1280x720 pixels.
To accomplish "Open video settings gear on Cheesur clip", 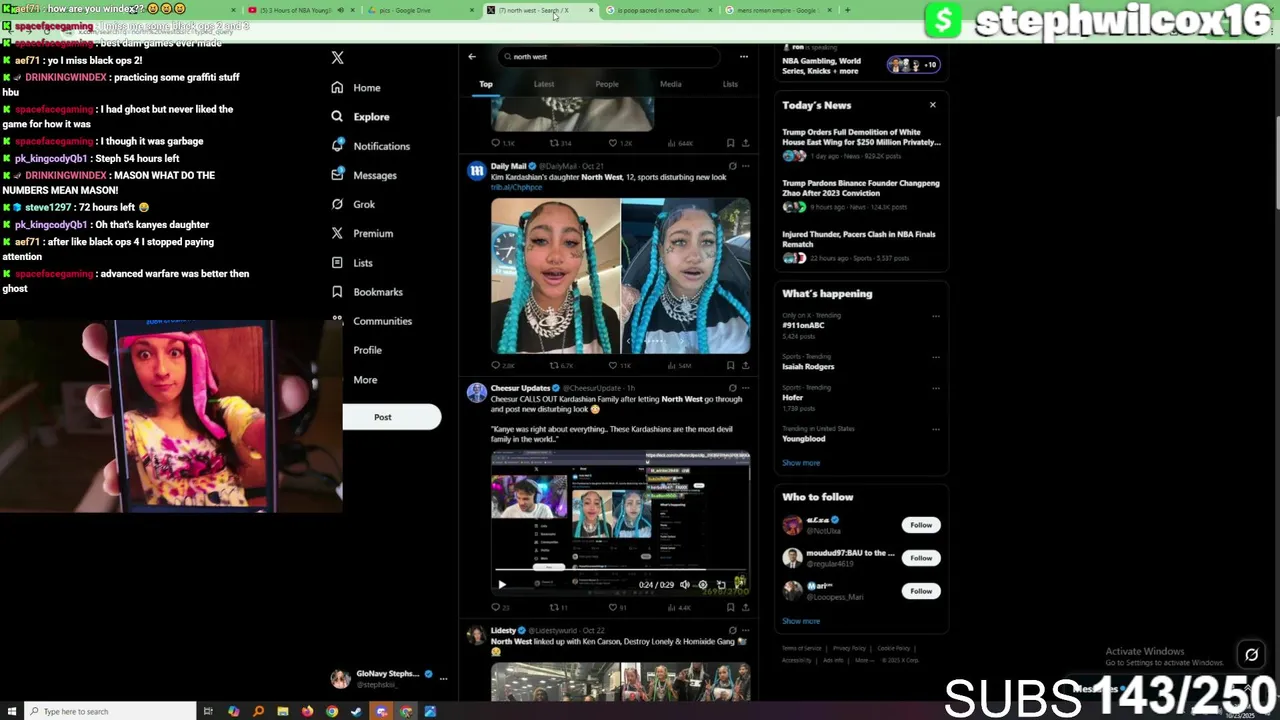I will point(702,585).
